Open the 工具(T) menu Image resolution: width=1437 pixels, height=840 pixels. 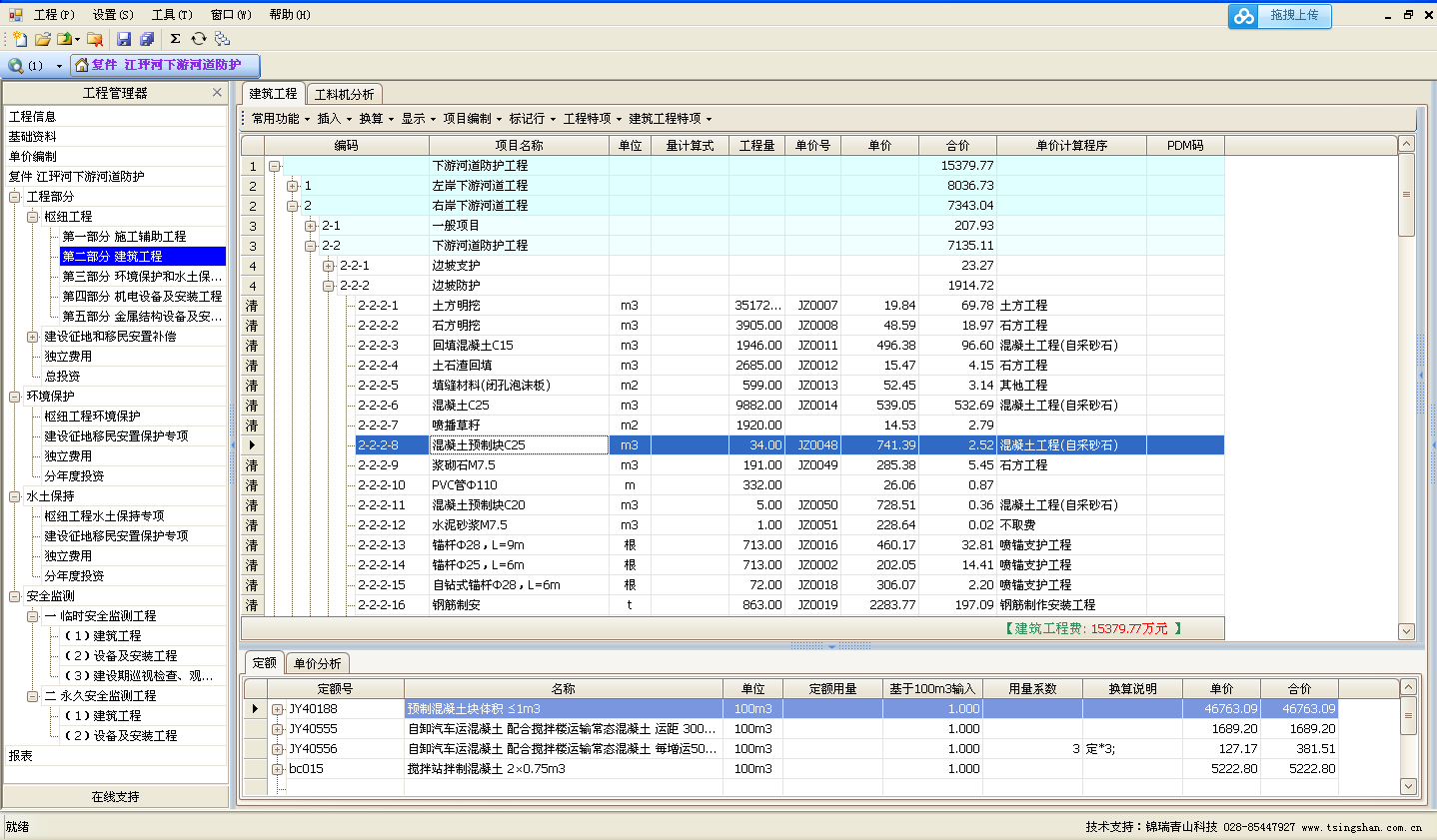pyautogui.click(x=172, y=15)
